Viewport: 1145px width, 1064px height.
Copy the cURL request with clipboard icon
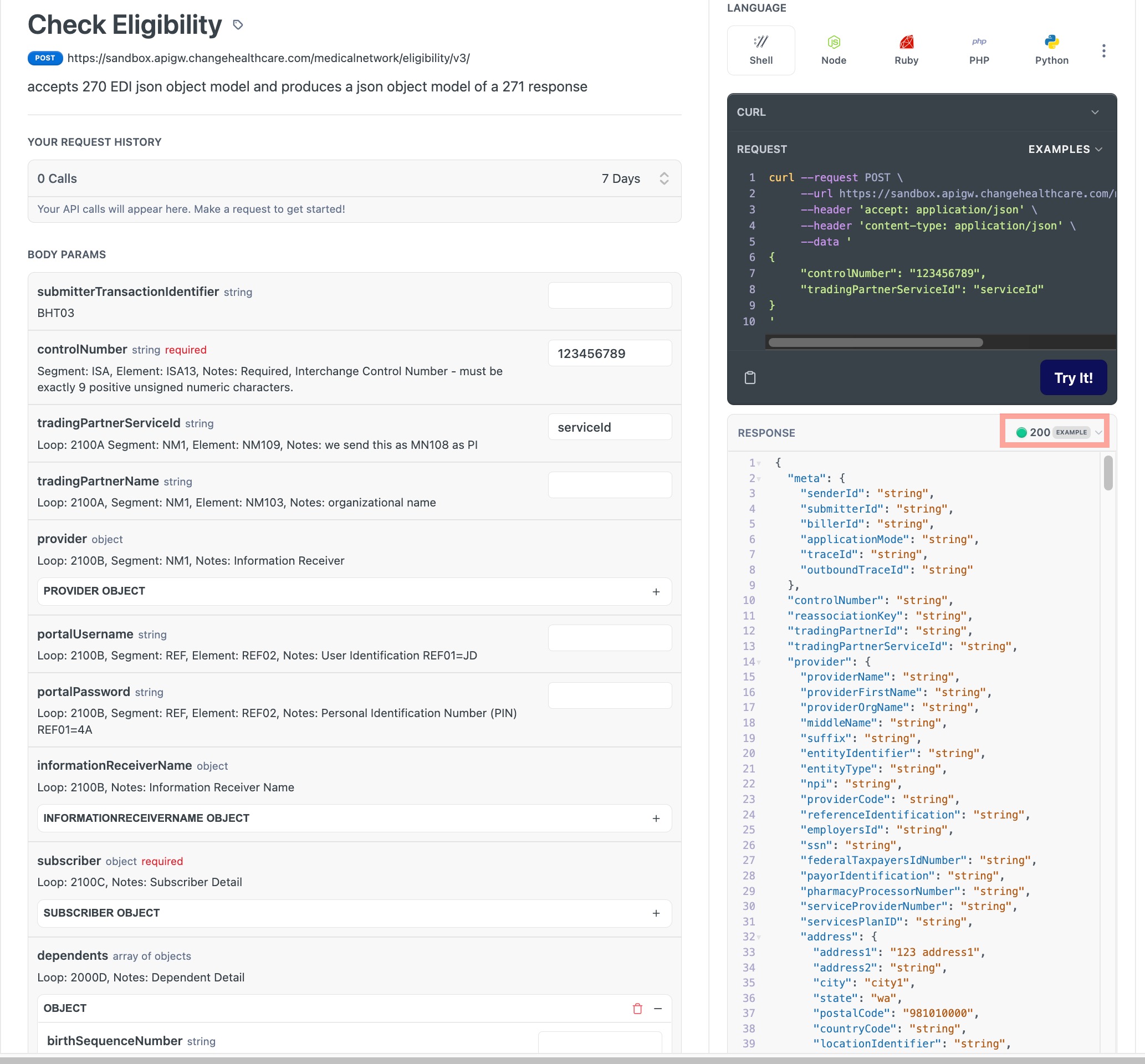(749, 378)
